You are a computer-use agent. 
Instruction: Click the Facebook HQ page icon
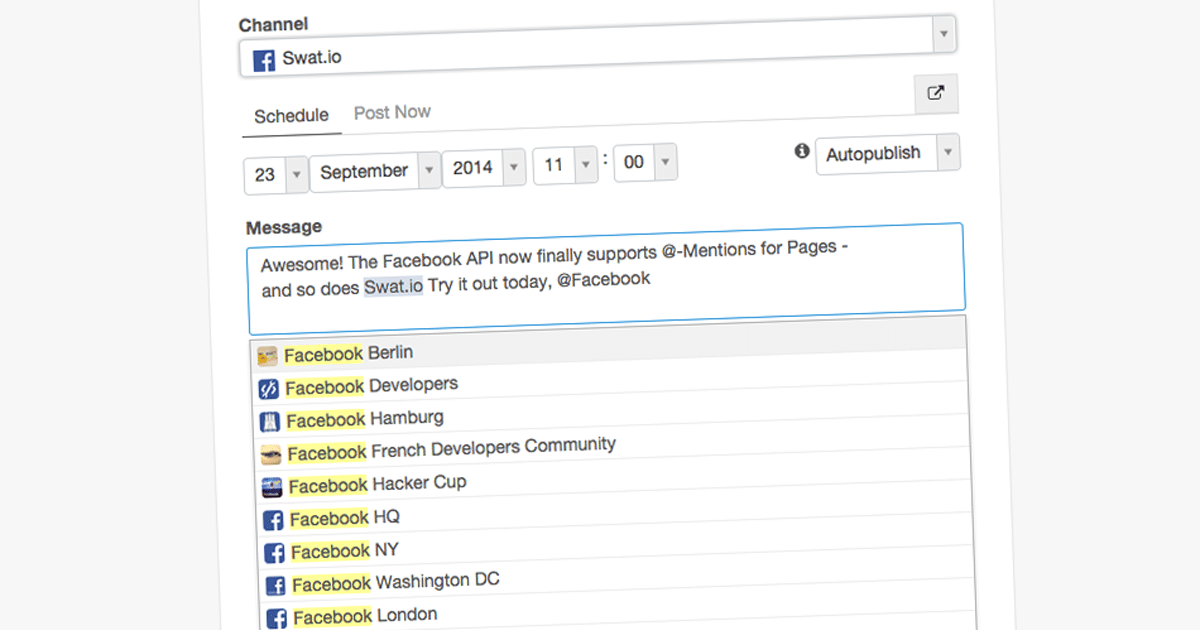(273, 520)
